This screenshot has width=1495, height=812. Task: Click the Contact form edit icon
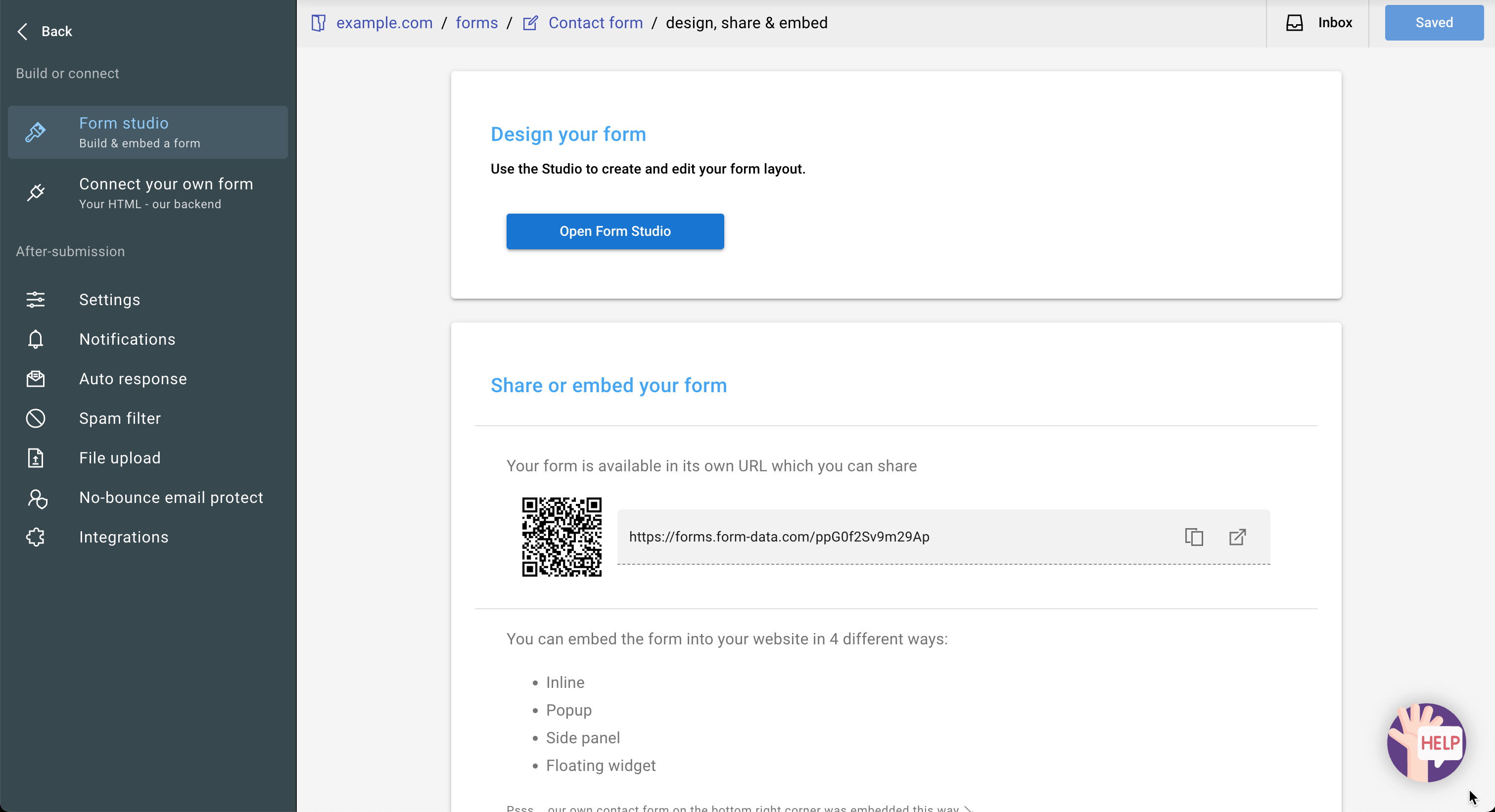(x=530, y=23)
